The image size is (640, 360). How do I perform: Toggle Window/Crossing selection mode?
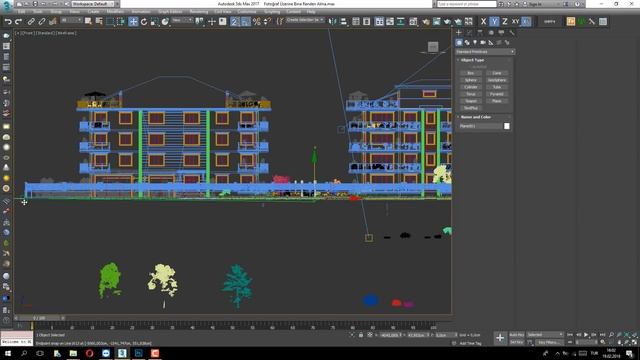(120, 21)
